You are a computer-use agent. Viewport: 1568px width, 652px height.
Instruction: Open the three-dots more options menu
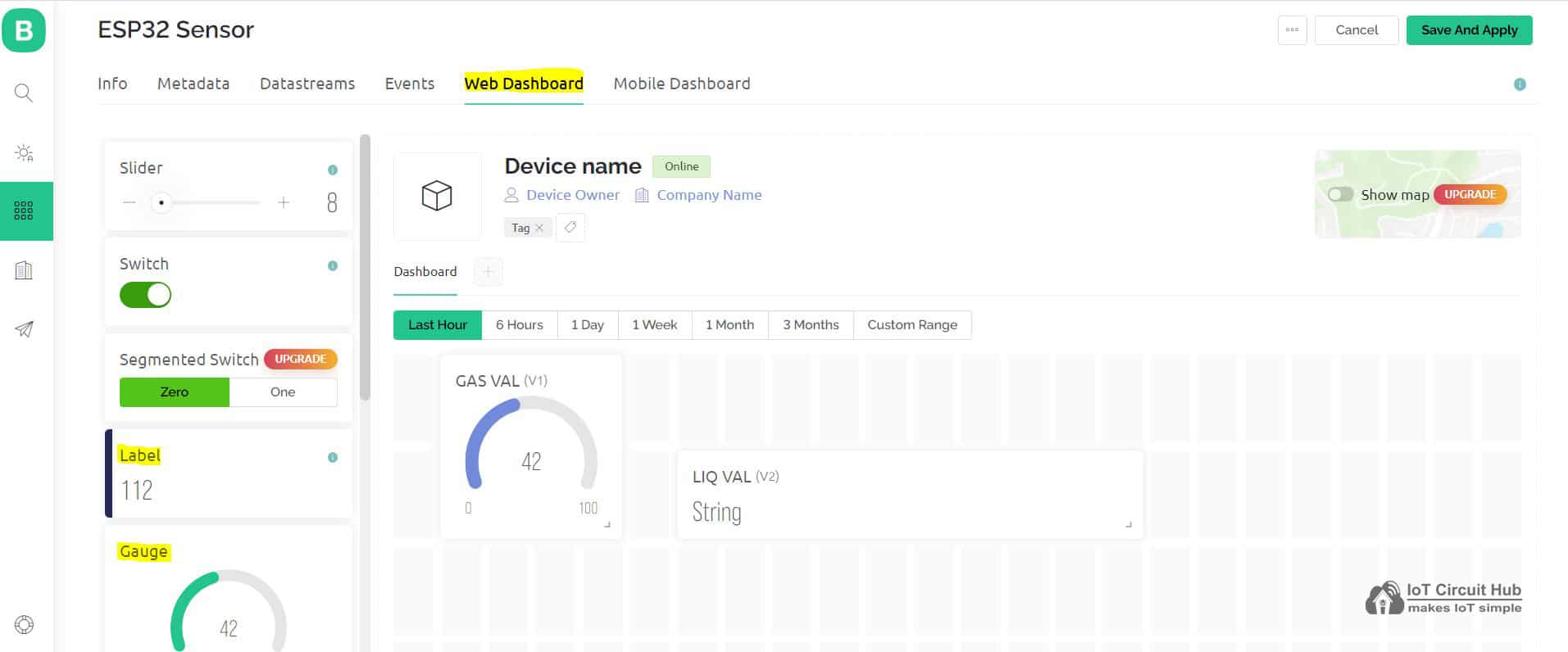pyautogui.click(x=1292, y=30)
